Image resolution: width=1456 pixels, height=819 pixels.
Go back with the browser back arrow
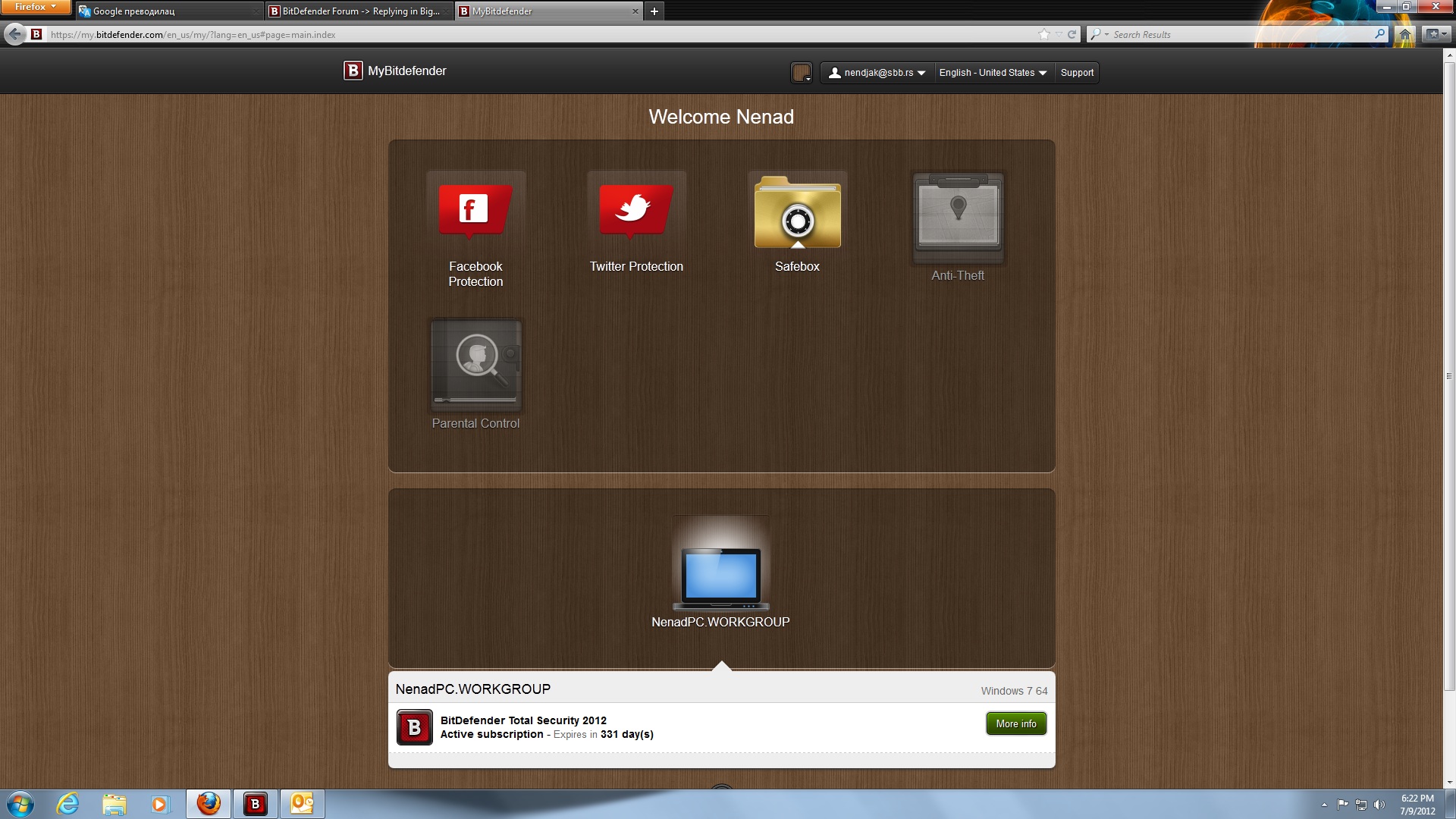click(15, 34)
